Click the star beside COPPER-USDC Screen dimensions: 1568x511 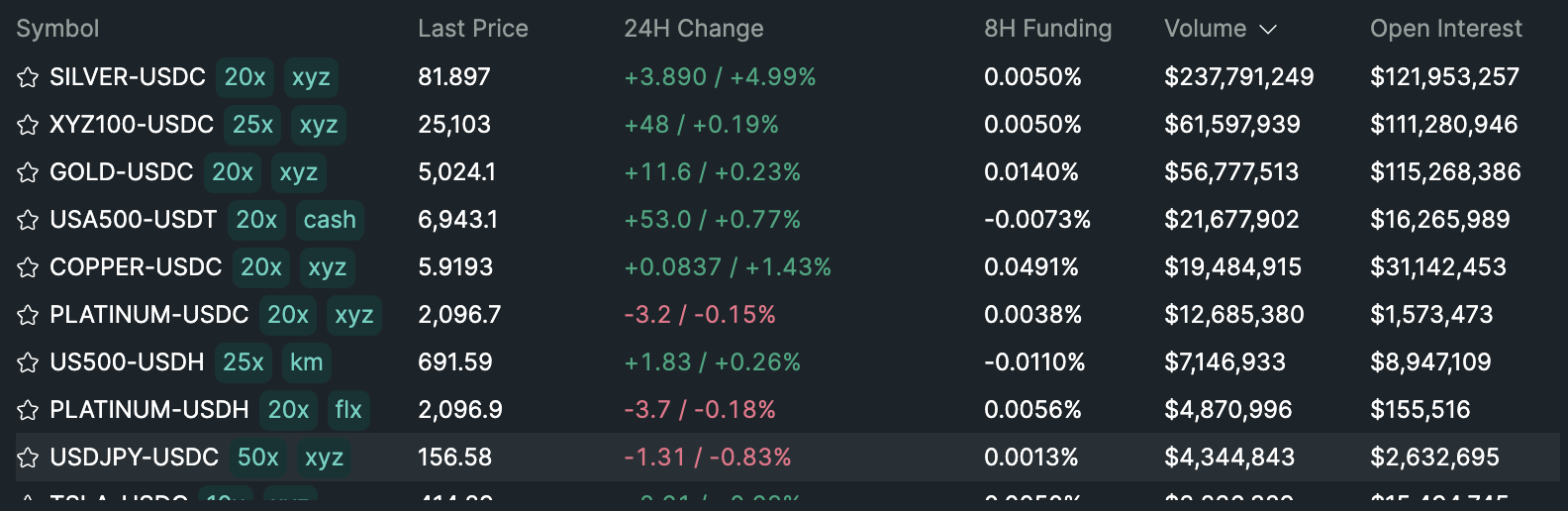click(28, 267)
